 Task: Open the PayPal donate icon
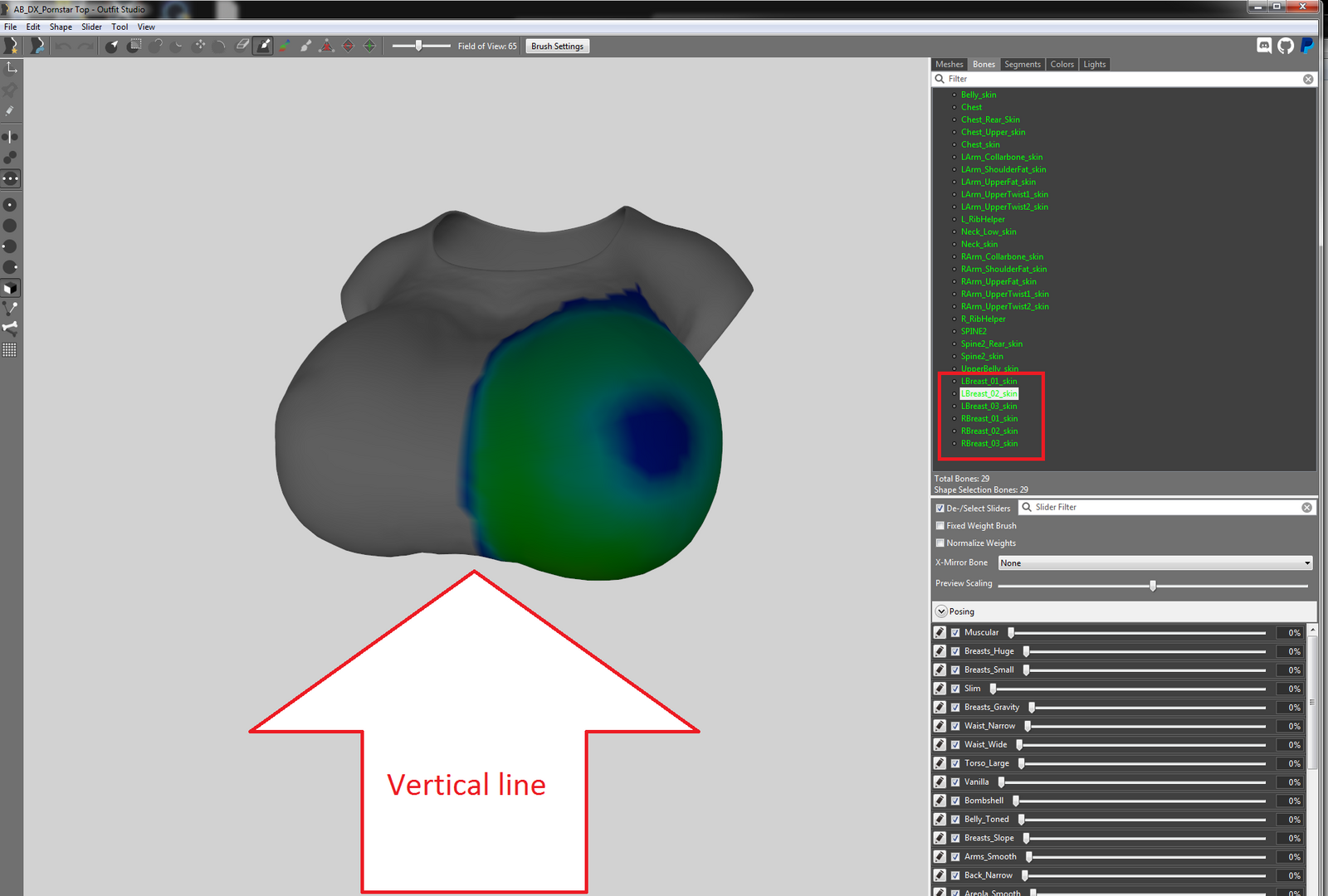tap(1307, 46)
